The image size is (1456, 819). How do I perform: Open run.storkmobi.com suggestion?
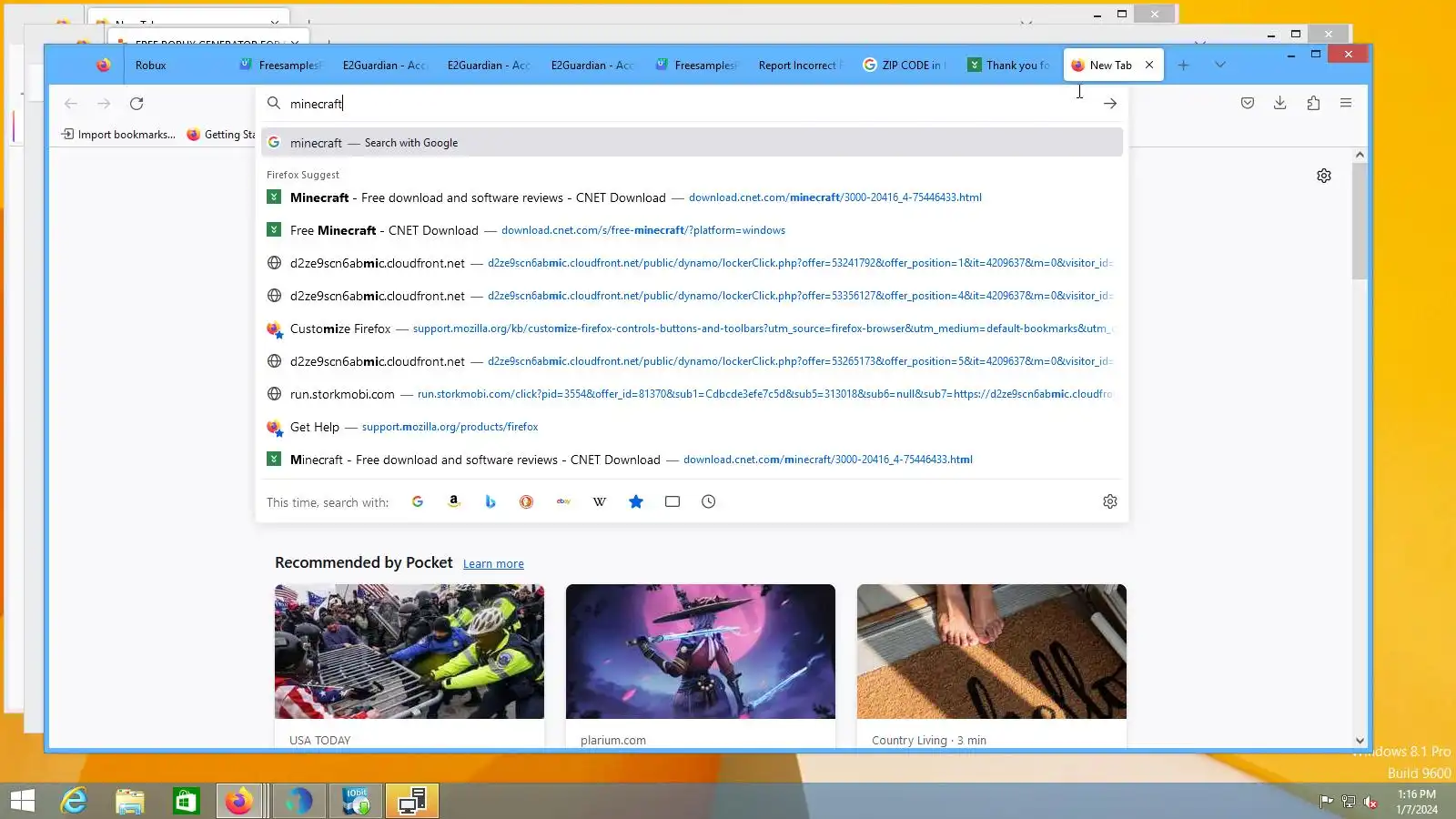(x=692, y=394)
